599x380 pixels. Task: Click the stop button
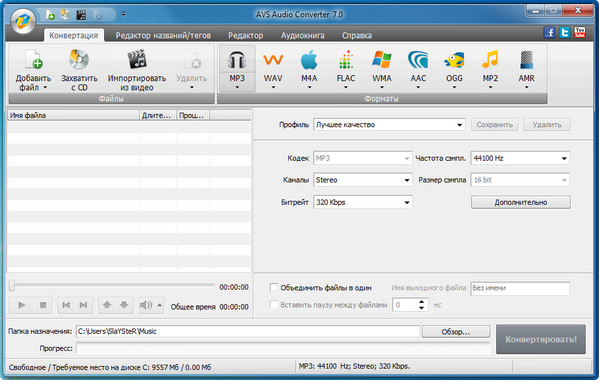tap(43, 305)
